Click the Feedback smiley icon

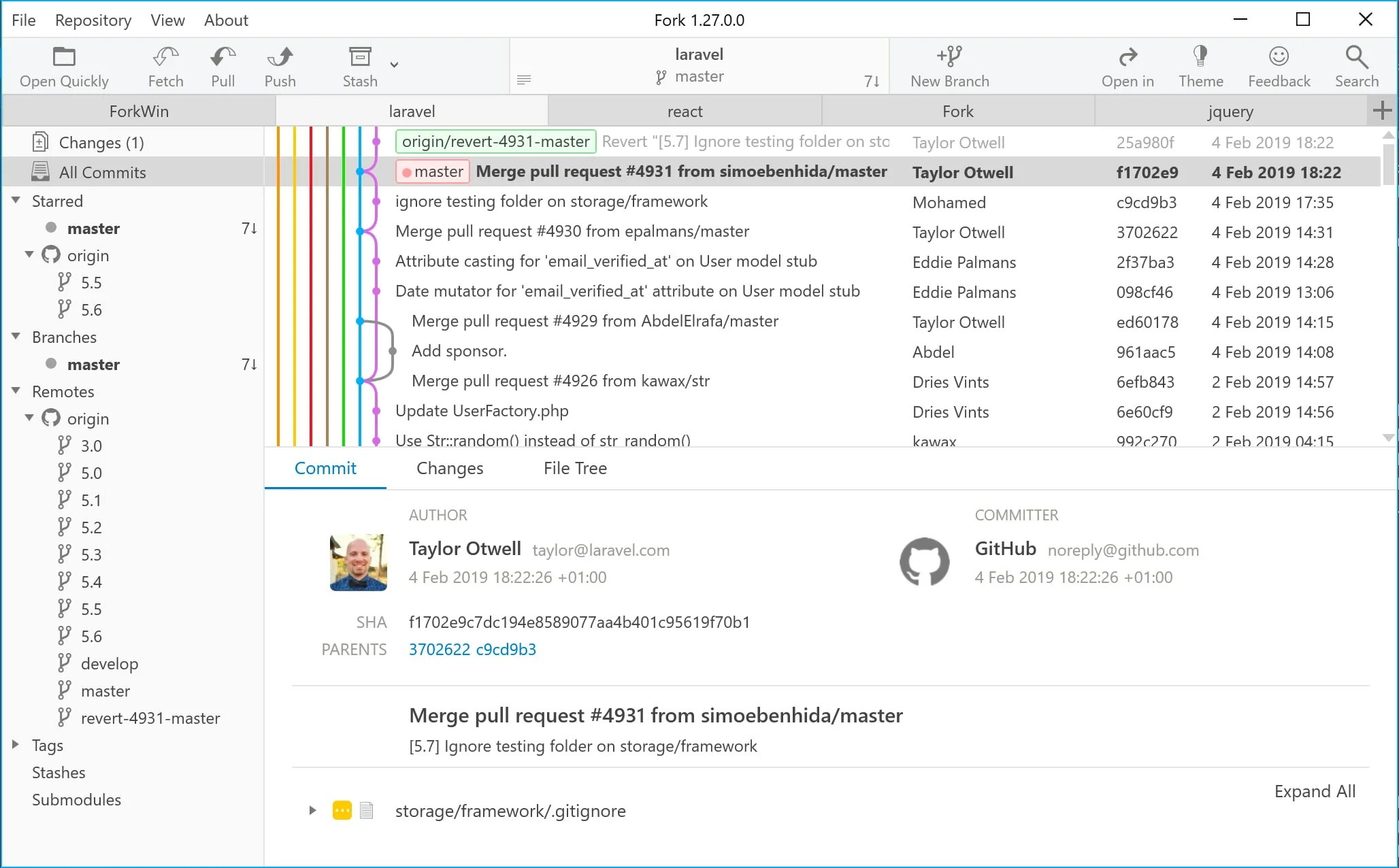pos(1279,57)
